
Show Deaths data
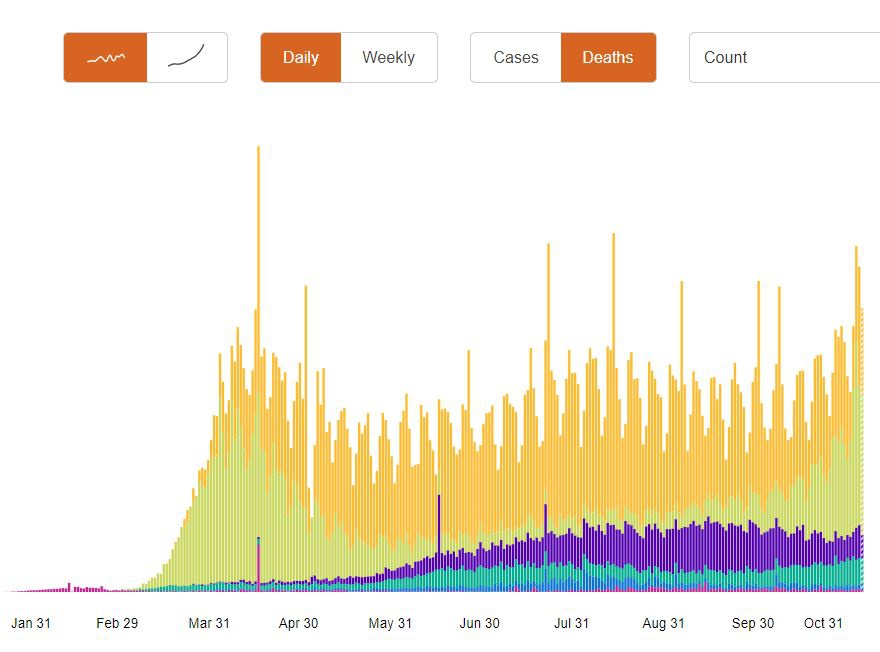pyautogui.click(x=607, y=58)
